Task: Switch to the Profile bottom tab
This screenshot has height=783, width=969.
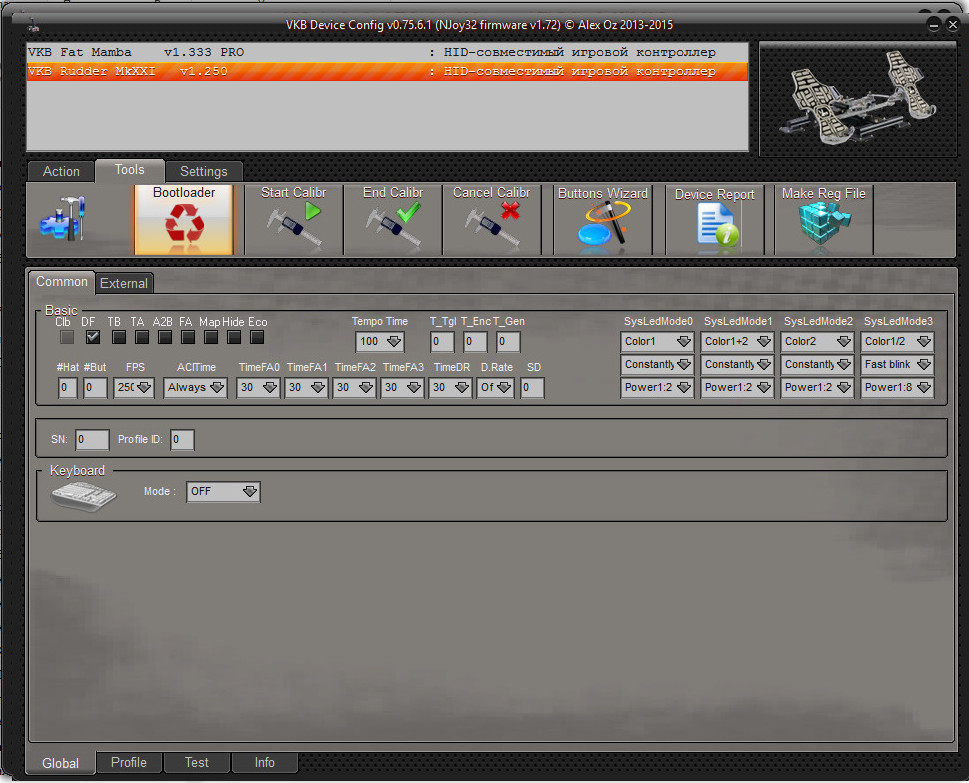Action: (129, 762)
